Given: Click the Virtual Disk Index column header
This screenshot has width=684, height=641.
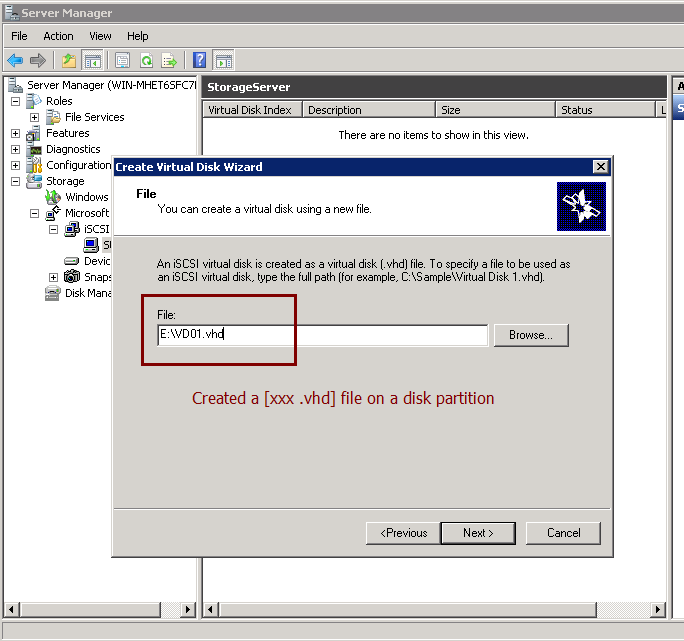Looking at the screenshot, I should coord(249,110).
